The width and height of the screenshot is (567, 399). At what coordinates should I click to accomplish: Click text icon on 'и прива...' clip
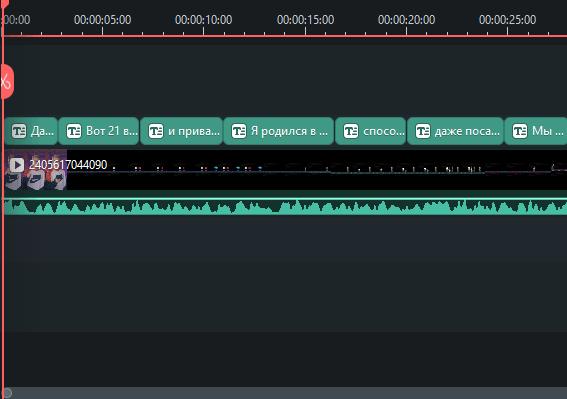pyautogui.click(x=156, y=131)
